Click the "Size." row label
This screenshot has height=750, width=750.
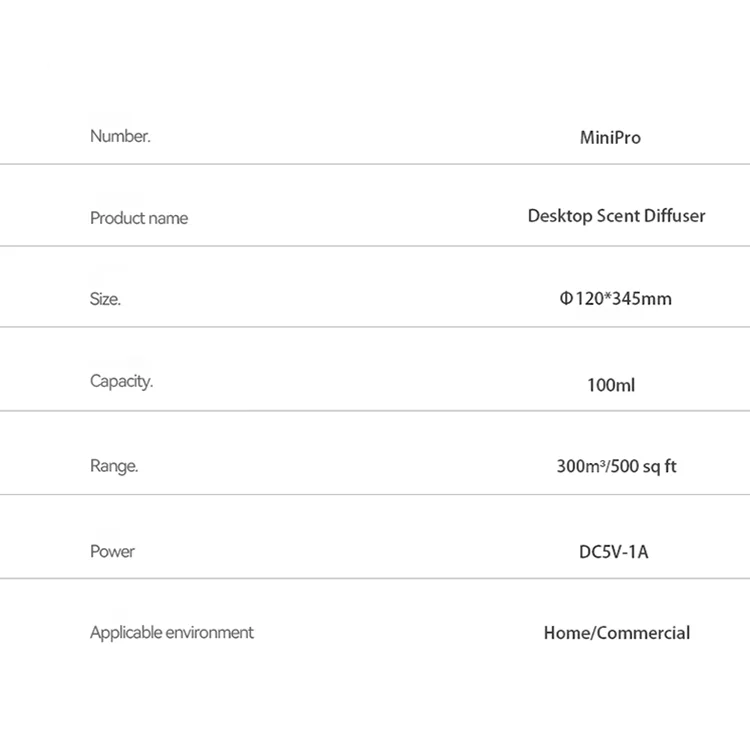[105, 299]
